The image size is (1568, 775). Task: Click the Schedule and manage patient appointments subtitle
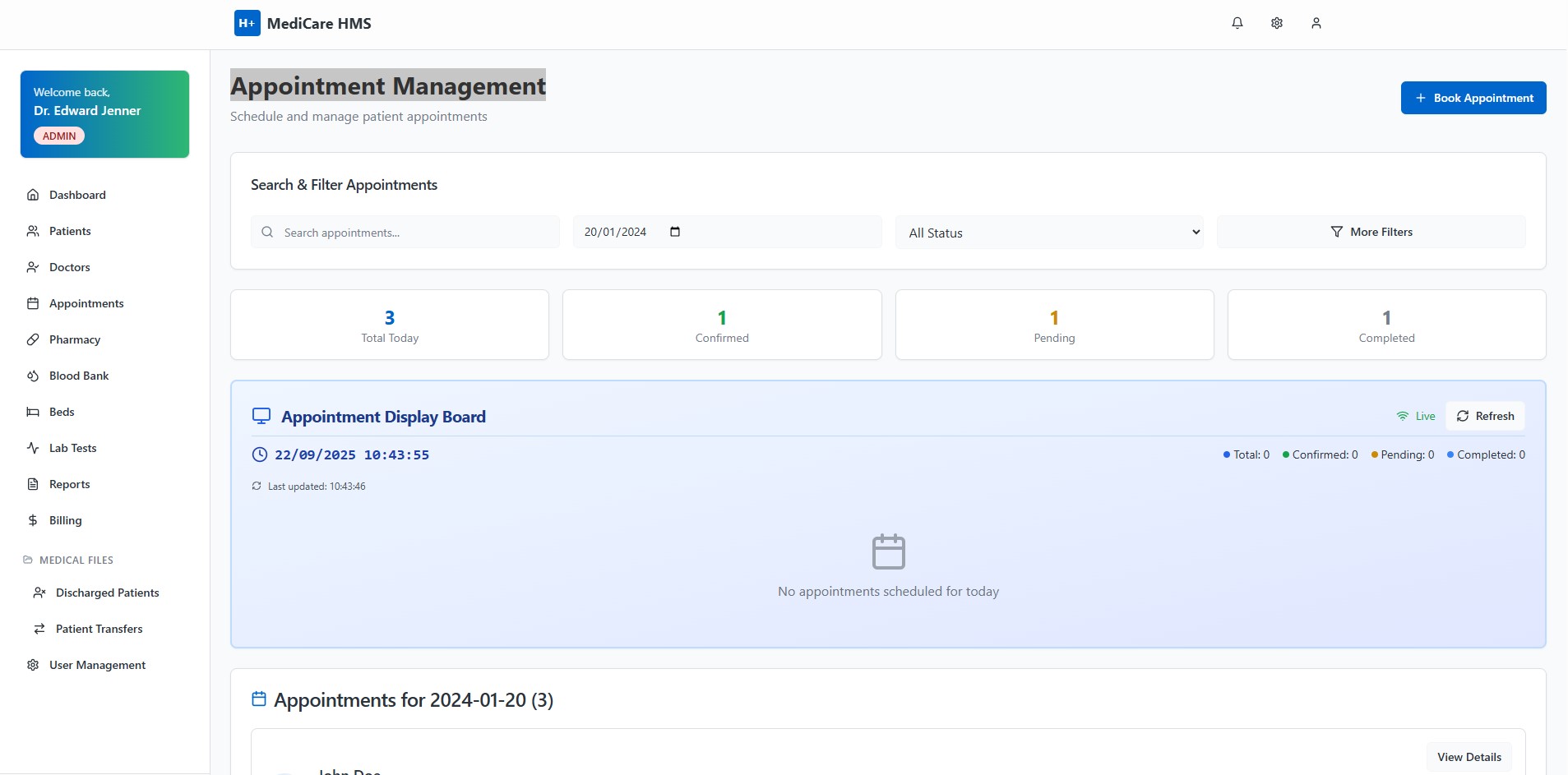[x=358, y=117]
